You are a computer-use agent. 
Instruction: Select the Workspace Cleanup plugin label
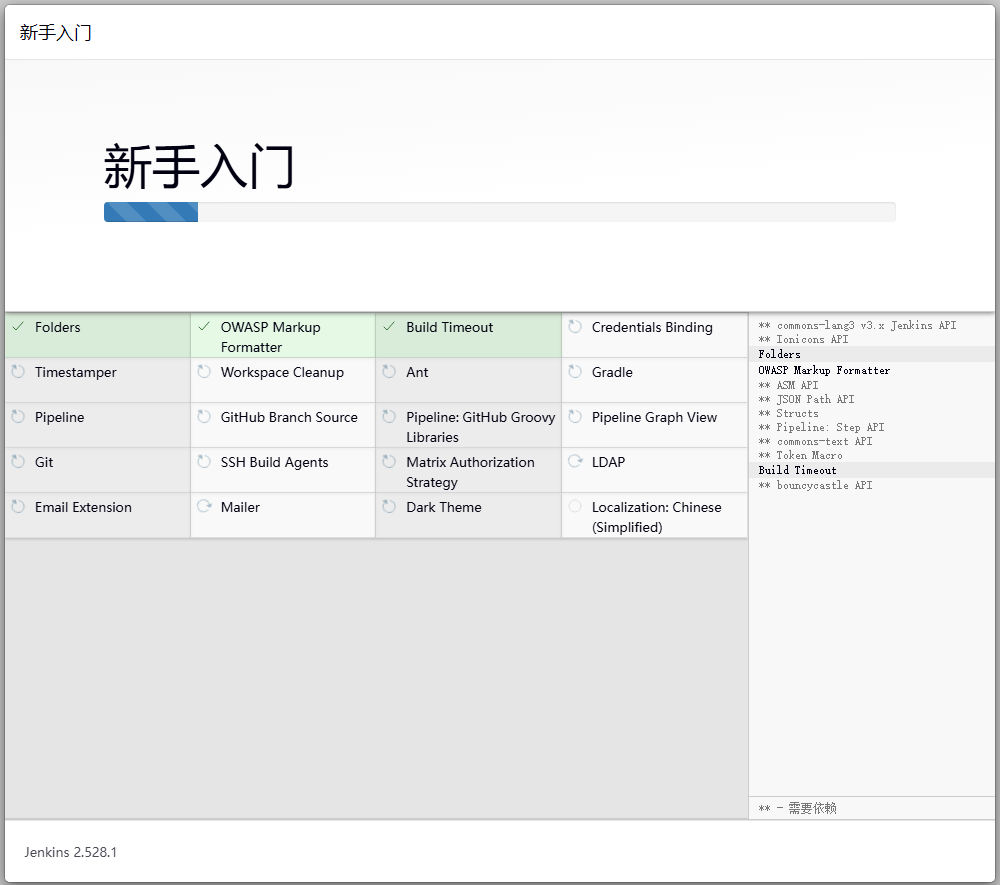[282, 372]
